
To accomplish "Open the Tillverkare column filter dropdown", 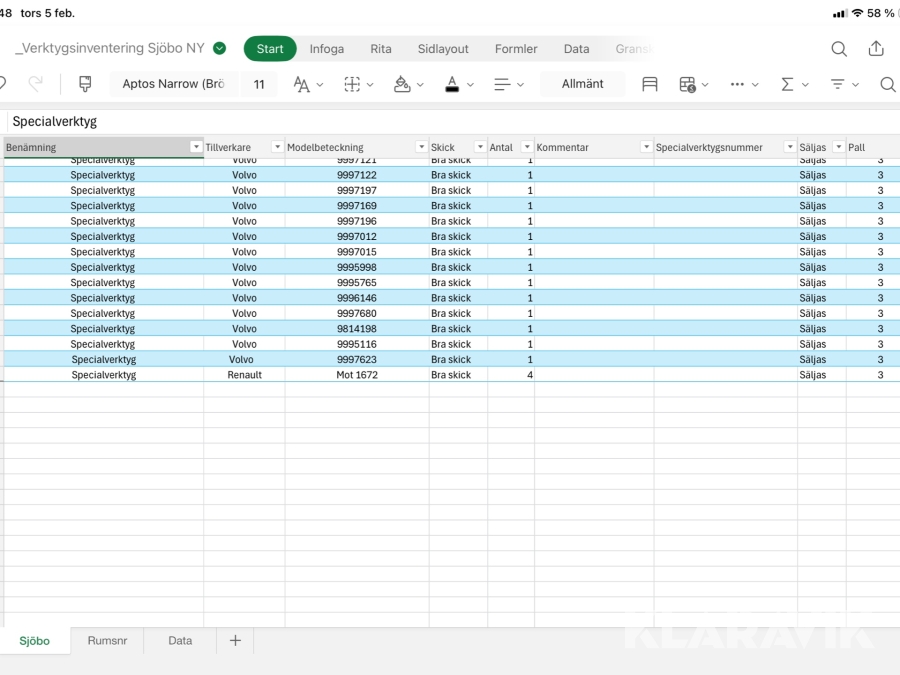I will (x=277, y=148).
